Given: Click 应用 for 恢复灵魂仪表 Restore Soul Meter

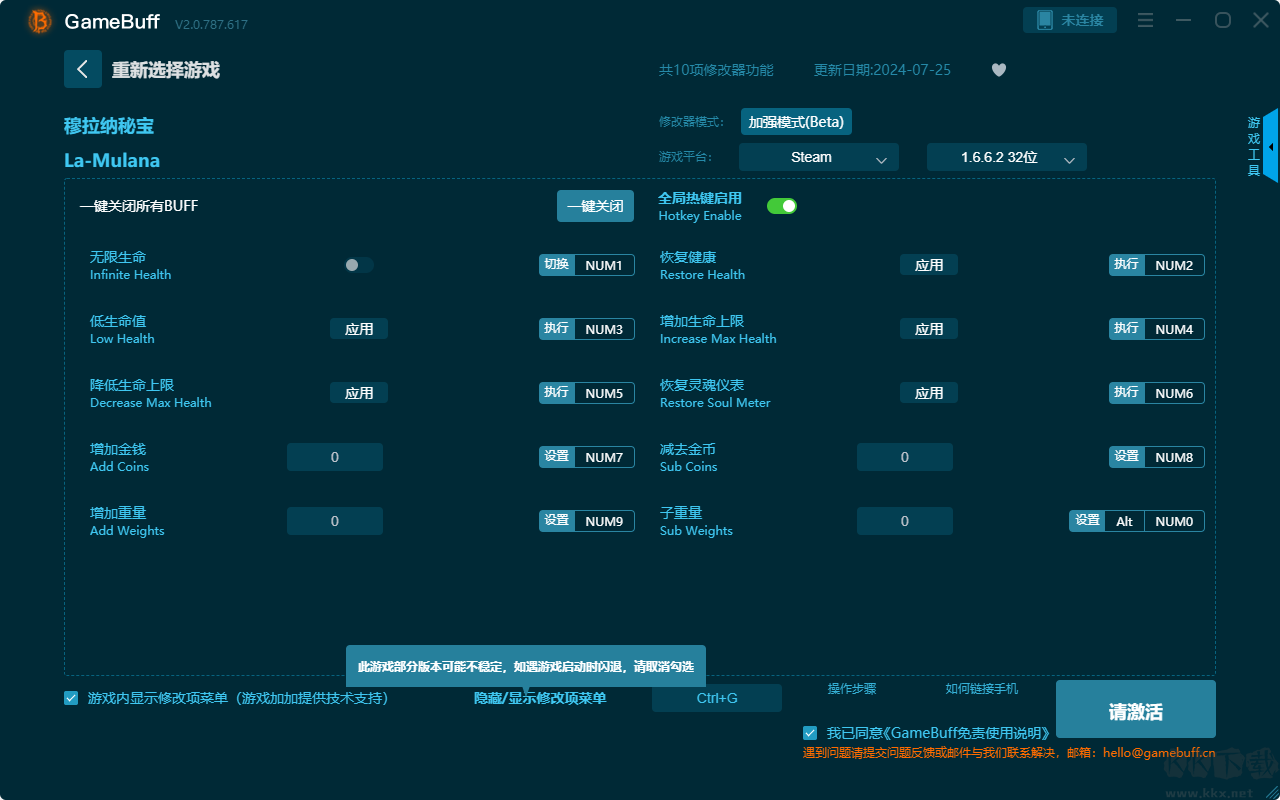Looking at the screenshot, I should click(x=929, y=393).
